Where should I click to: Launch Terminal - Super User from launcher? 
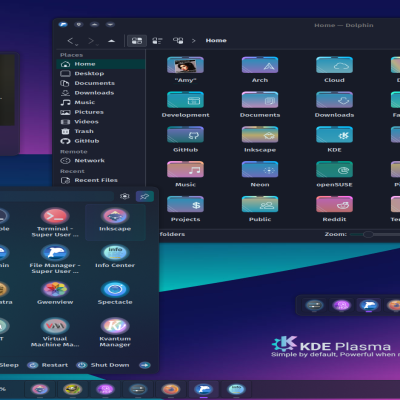[x=55, y=222]
